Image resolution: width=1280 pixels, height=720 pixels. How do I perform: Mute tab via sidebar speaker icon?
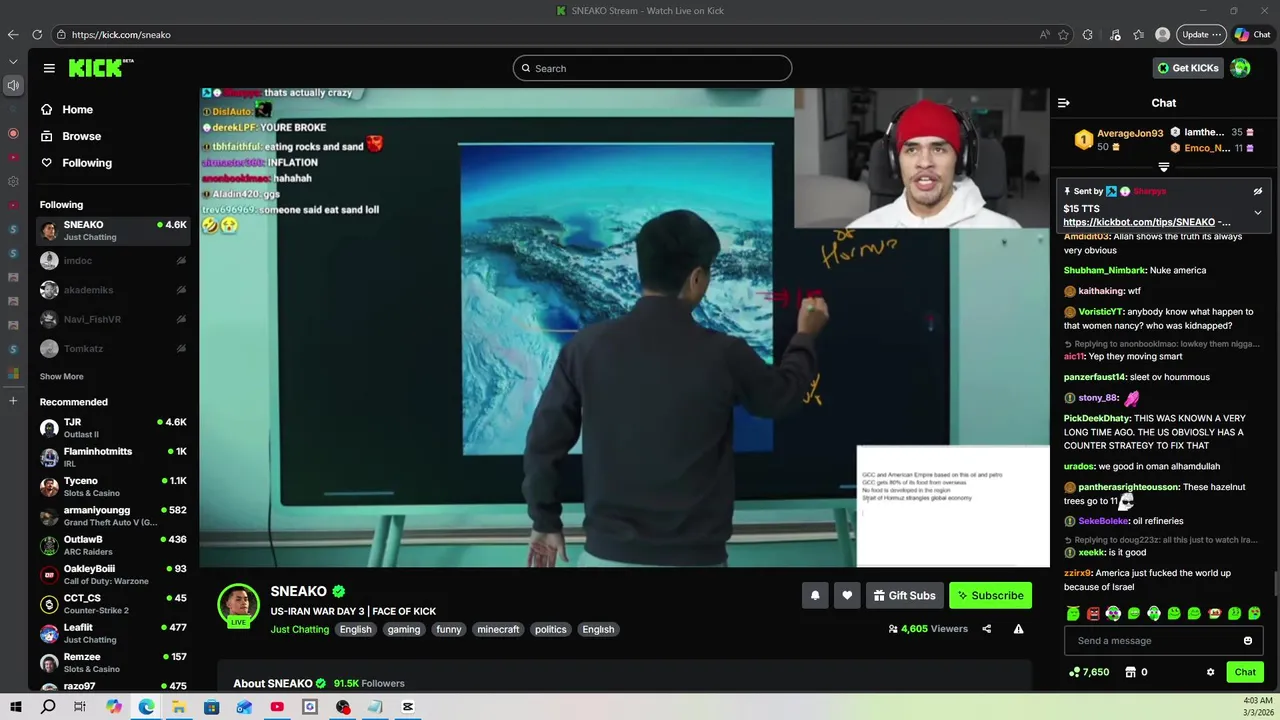13,85
